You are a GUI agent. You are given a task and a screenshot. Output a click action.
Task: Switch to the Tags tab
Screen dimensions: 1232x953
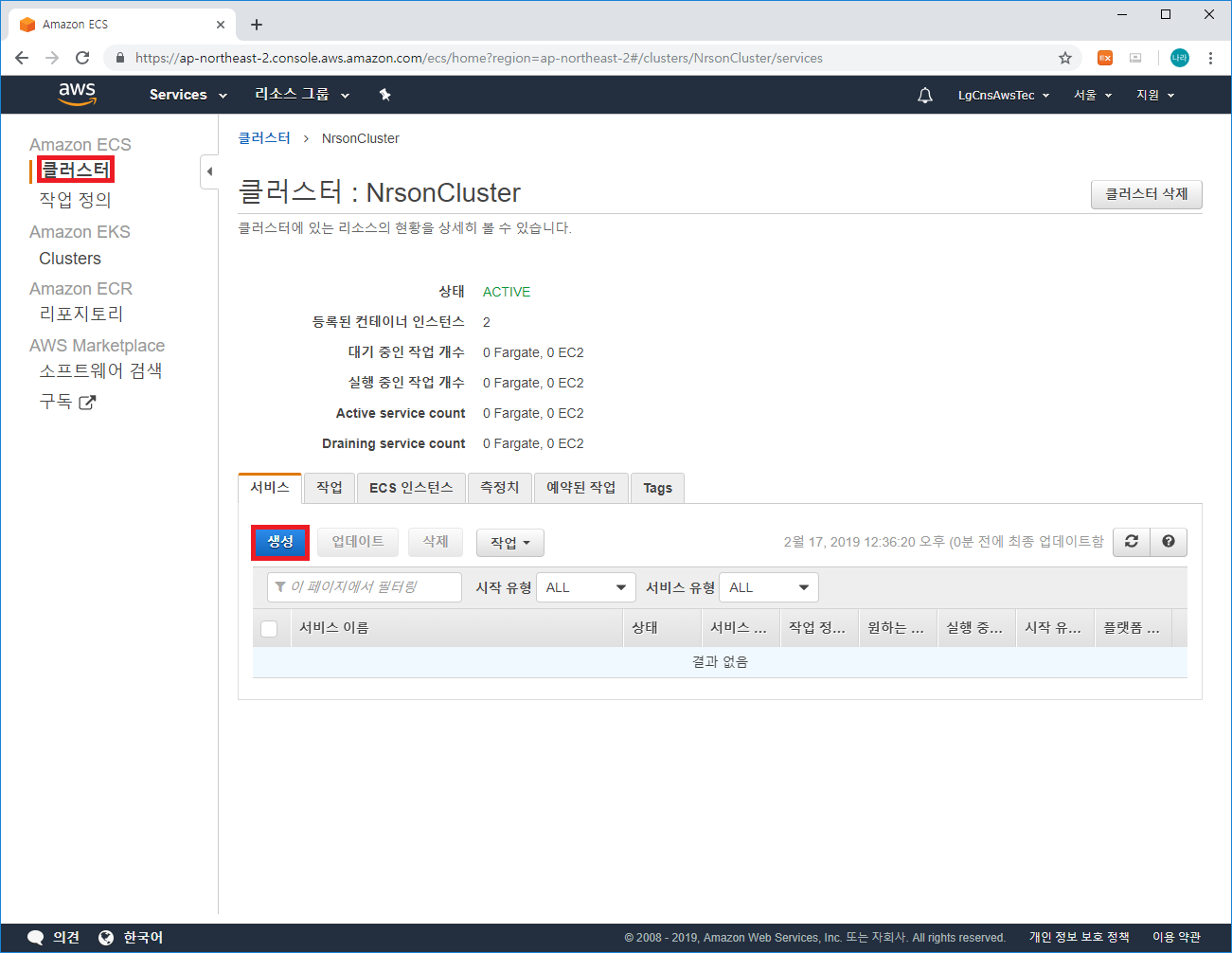click(x=657, y=488)
